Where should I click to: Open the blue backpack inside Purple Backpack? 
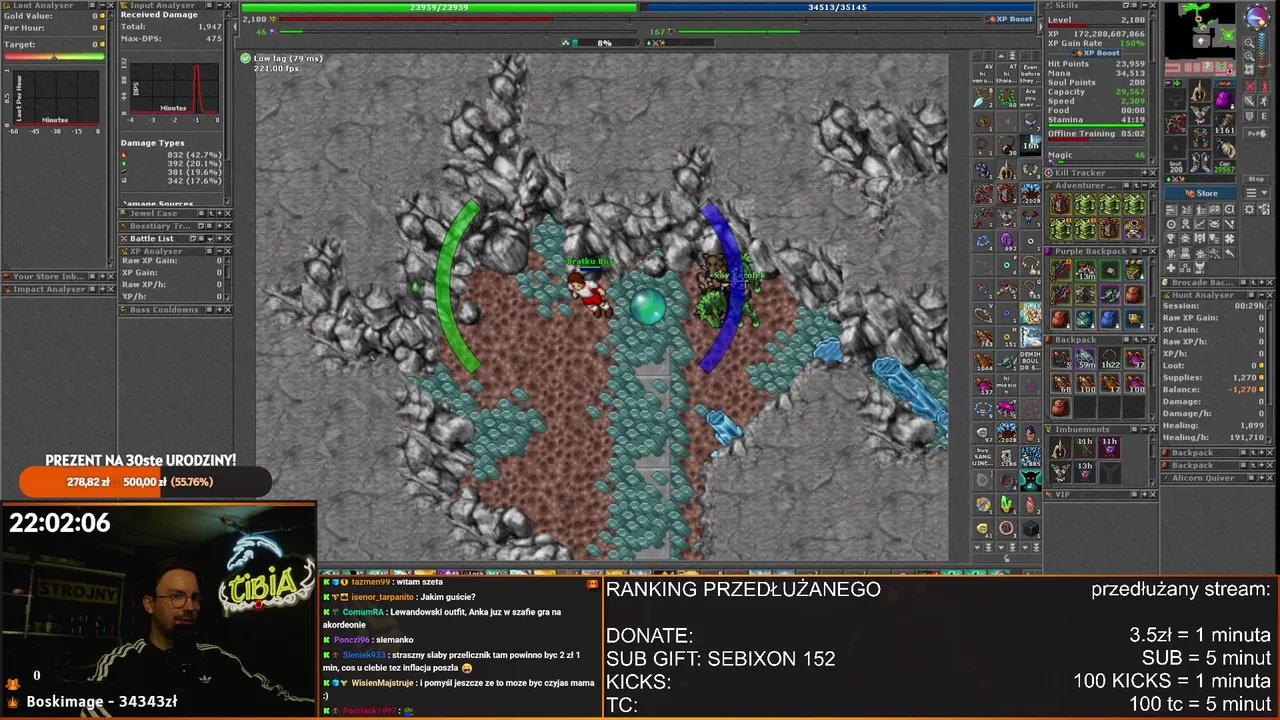tap(1109, 319)
